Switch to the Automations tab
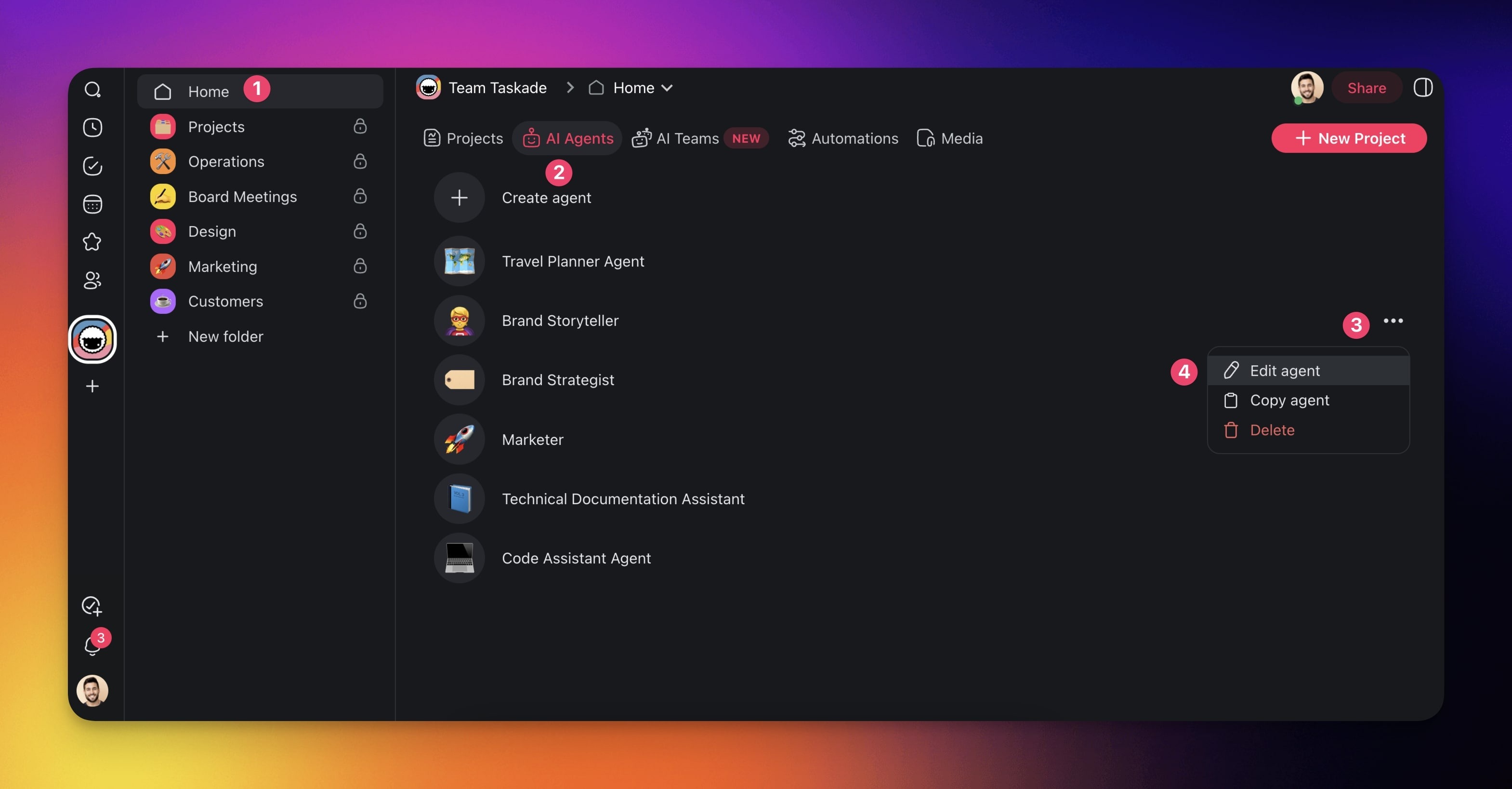The width and height of the screenshot is (1512, 789). click(x=843, y=138)
